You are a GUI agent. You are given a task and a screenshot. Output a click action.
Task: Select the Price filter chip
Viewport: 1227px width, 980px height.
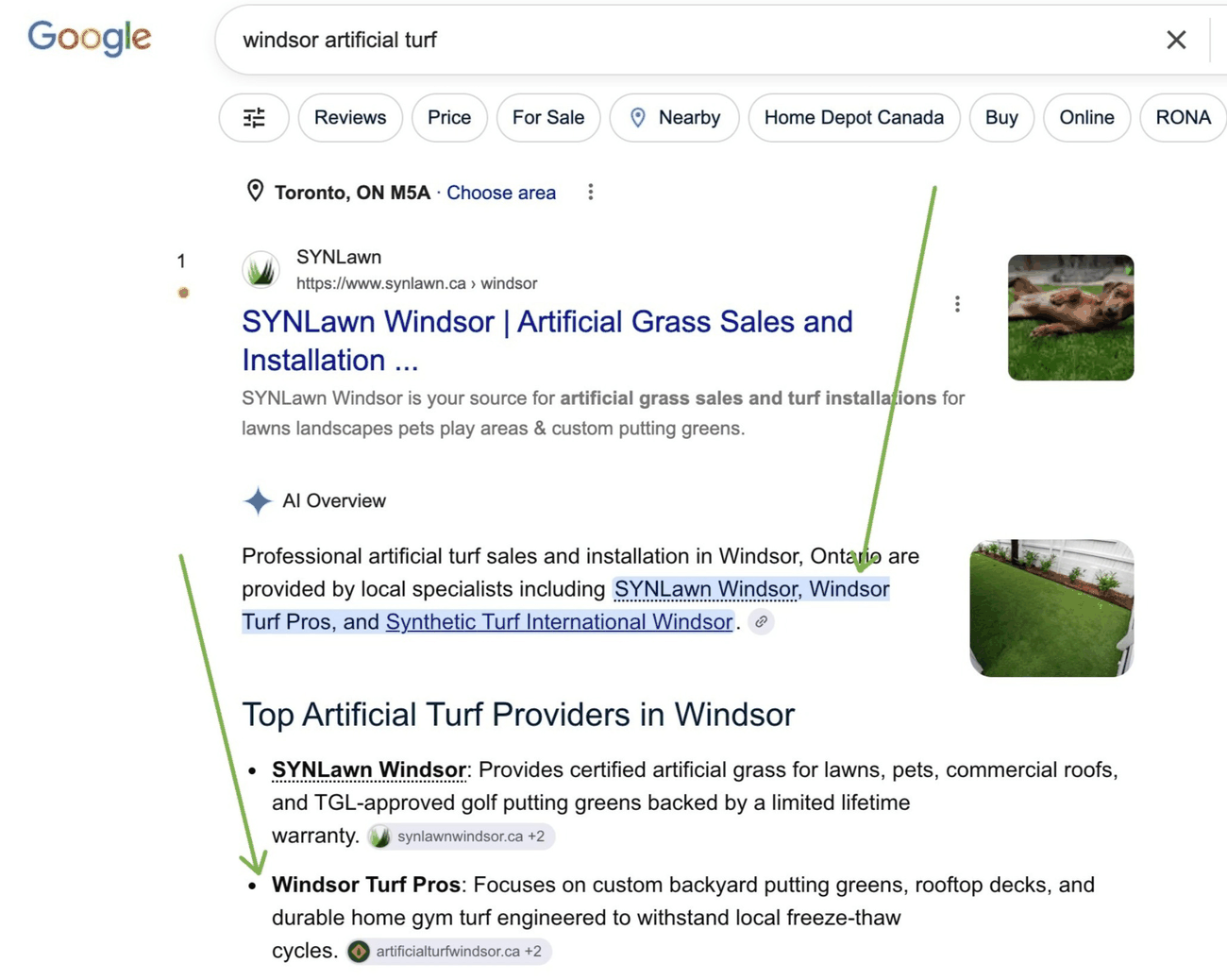coord(449,118)
